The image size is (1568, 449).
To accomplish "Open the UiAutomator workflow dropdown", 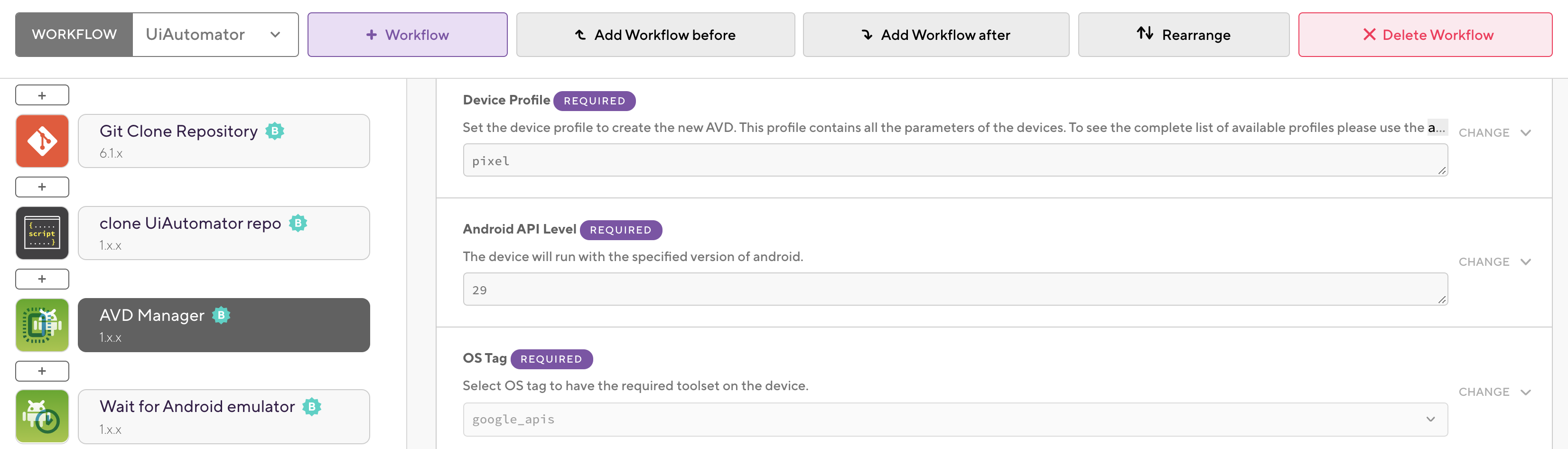I will (215, 35).
